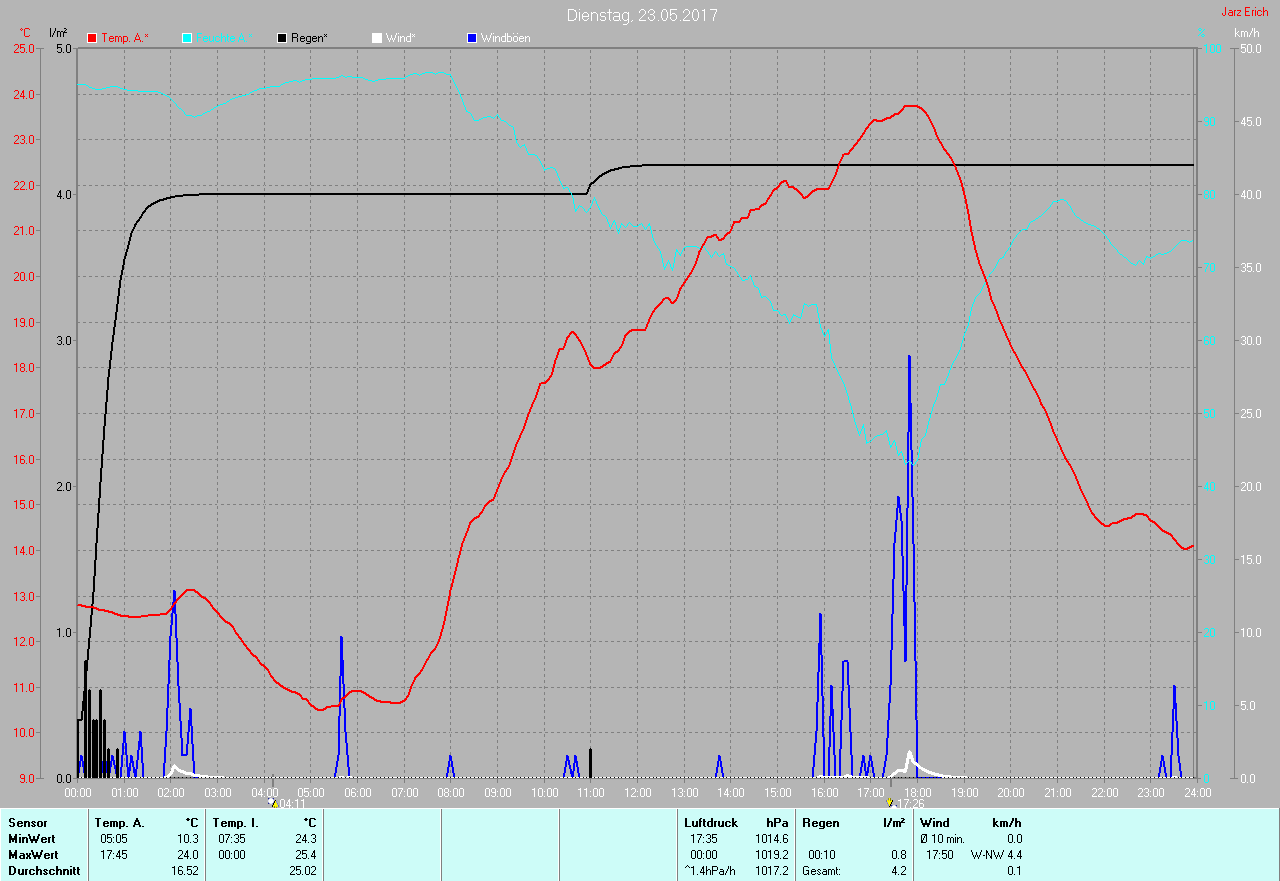Click the red Temp. A. legend swatch
1280x881 pixels.
pyautogui.click(x=92, y=38)
